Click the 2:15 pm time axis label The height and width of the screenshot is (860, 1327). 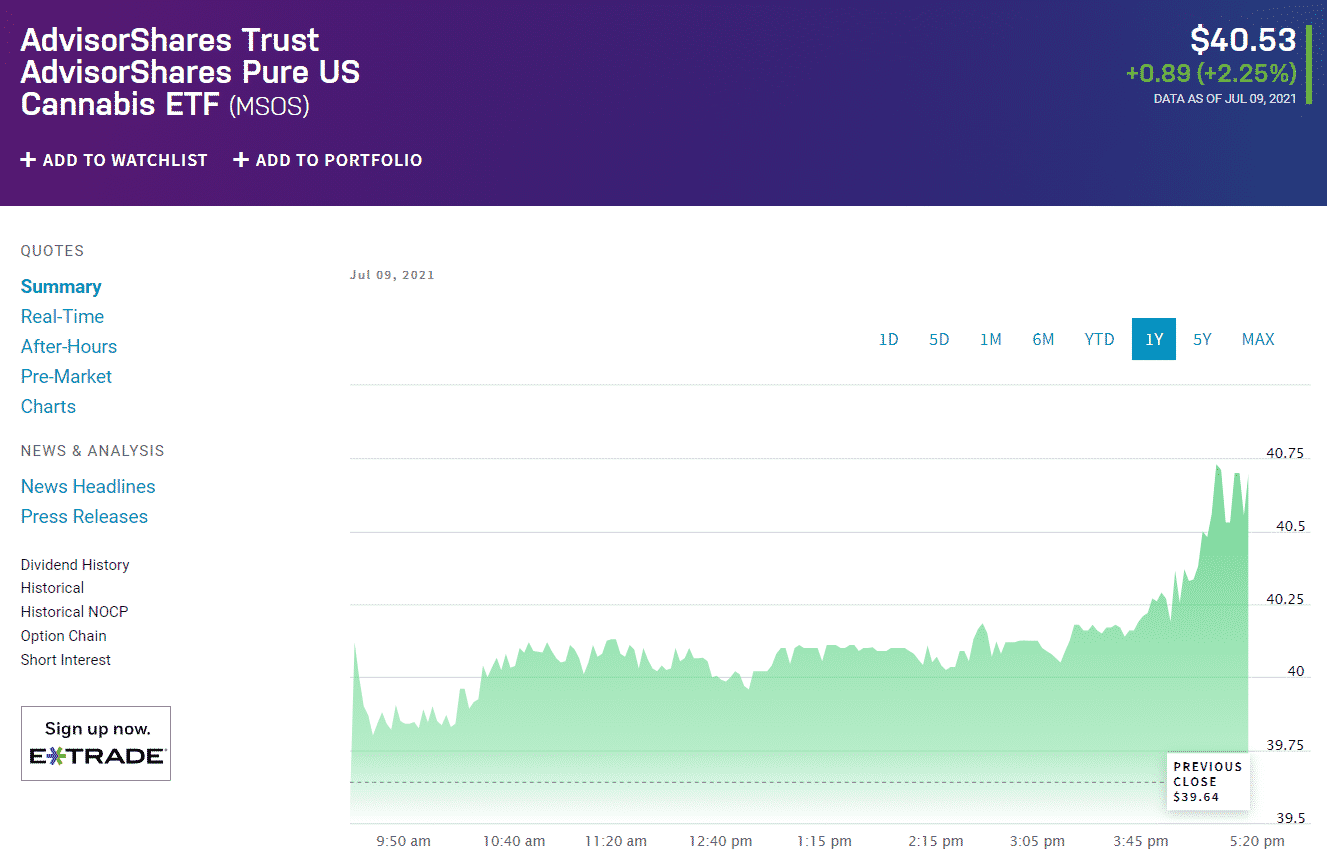[x=935, y=841]
